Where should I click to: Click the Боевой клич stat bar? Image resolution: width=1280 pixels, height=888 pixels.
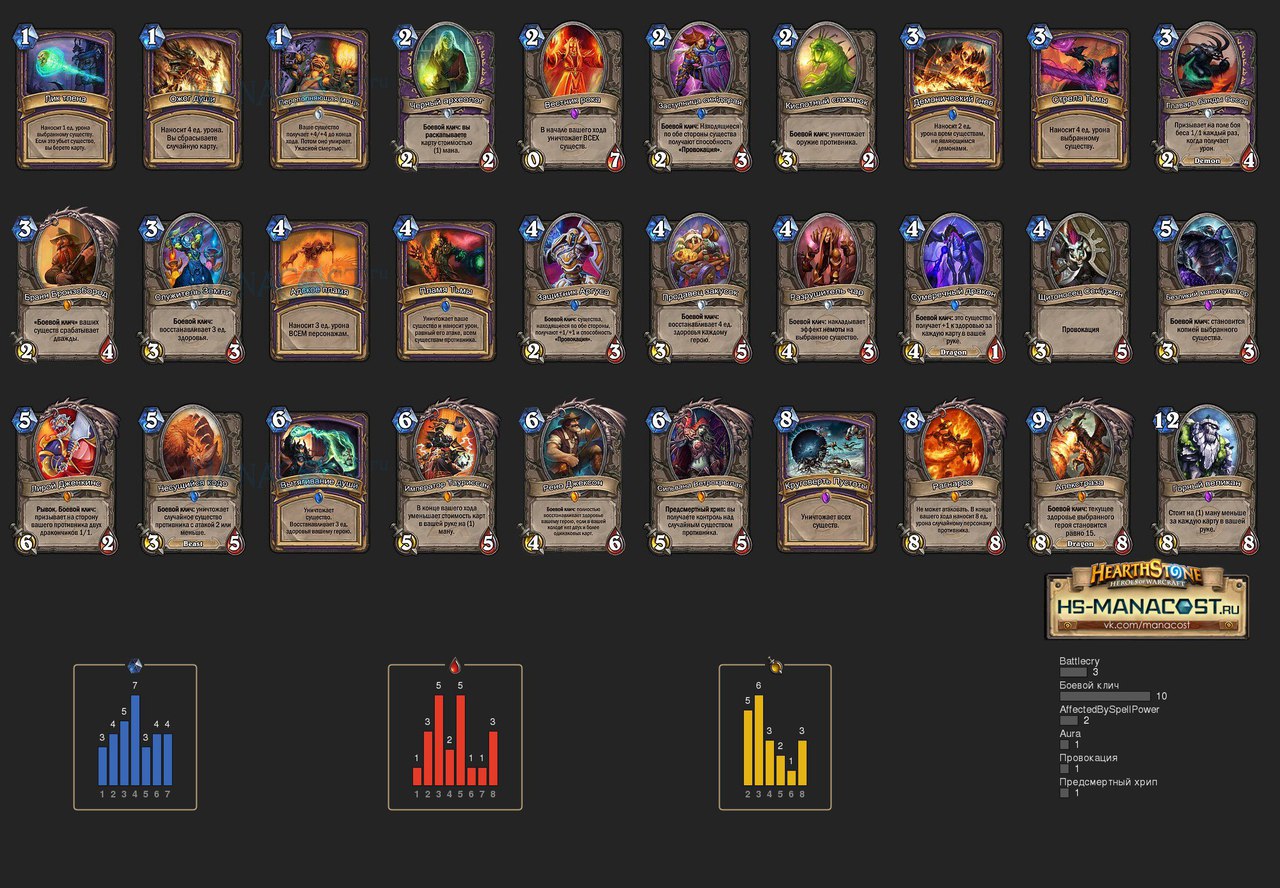click(x=1106, y=696)
